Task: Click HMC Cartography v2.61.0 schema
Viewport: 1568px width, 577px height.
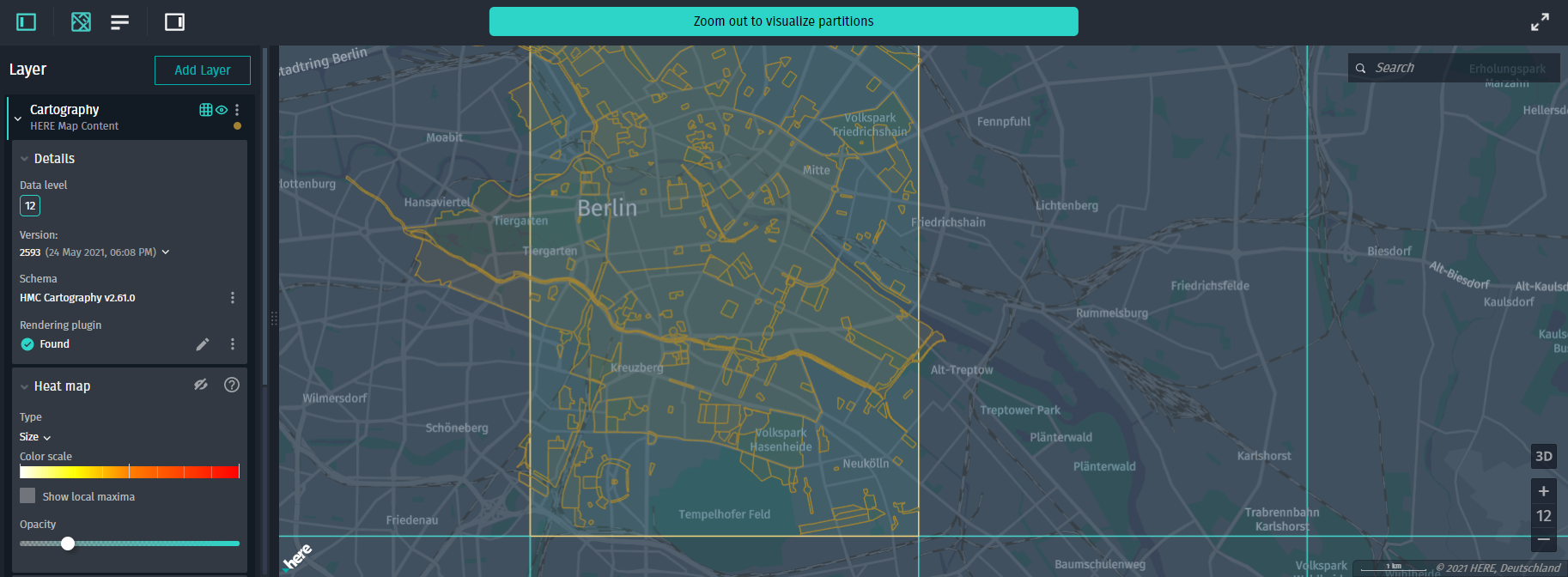Action: (x=77, y=298)
